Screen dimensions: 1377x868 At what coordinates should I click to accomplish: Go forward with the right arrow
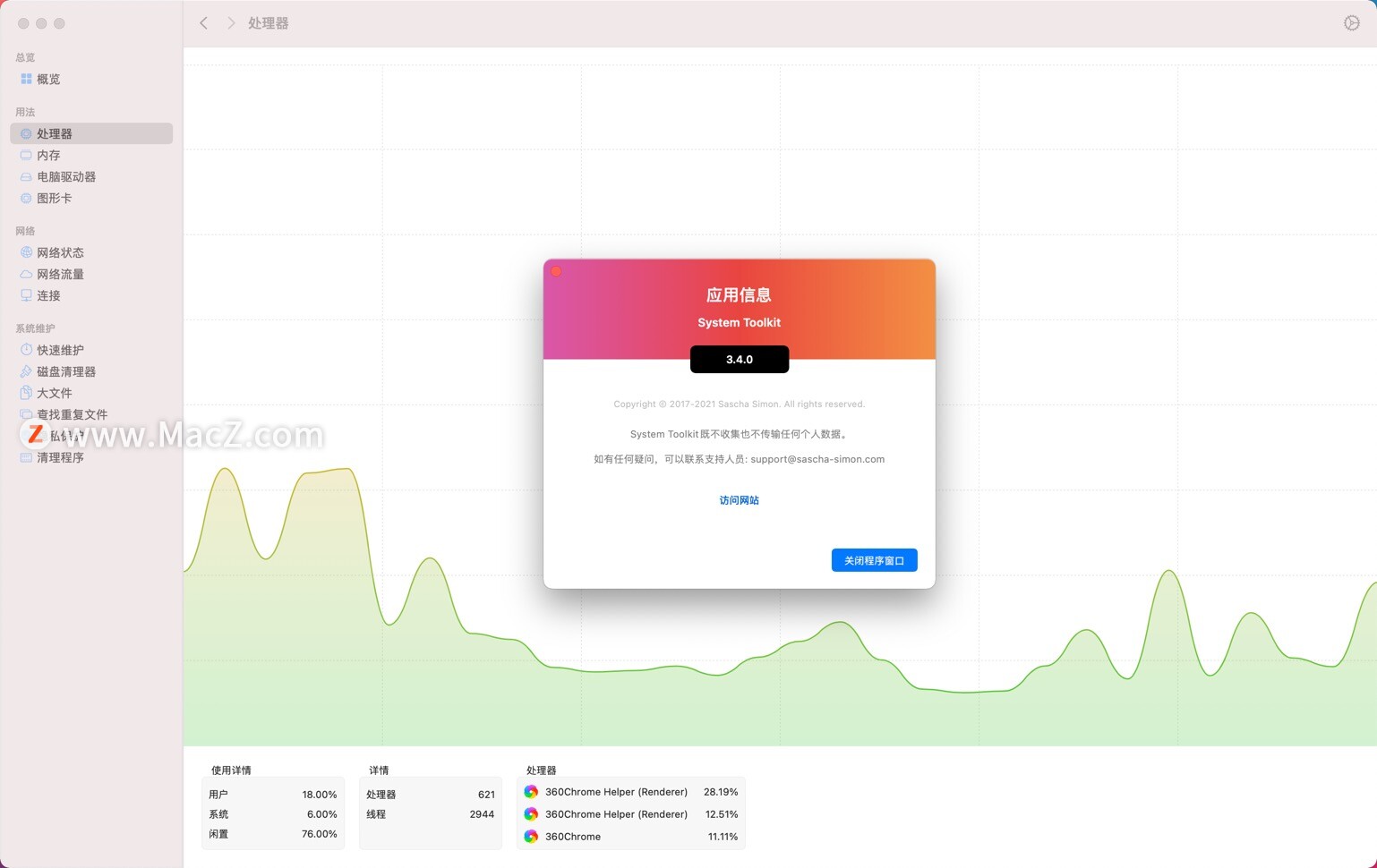point(230,23)
